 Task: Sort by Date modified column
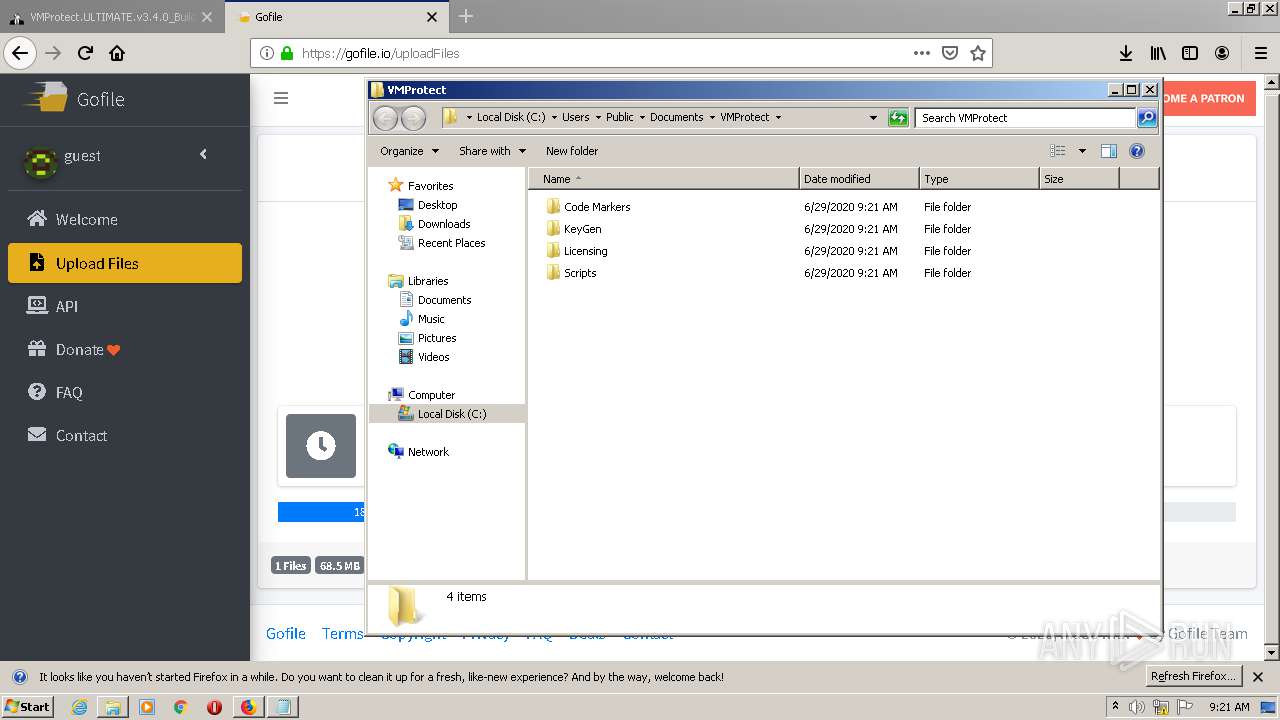click(x=859, y=179)
